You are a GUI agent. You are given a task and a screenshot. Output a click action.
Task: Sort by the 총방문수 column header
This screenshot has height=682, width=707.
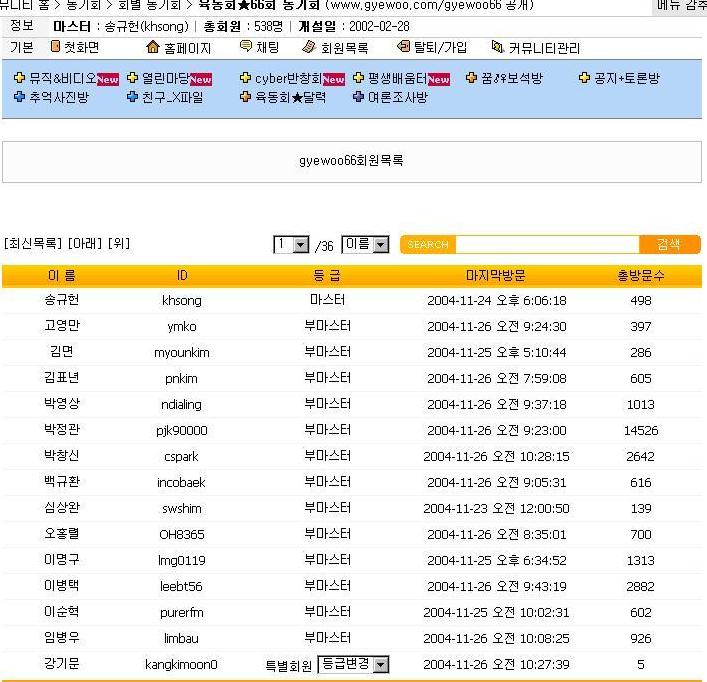(x=640, y=275)
